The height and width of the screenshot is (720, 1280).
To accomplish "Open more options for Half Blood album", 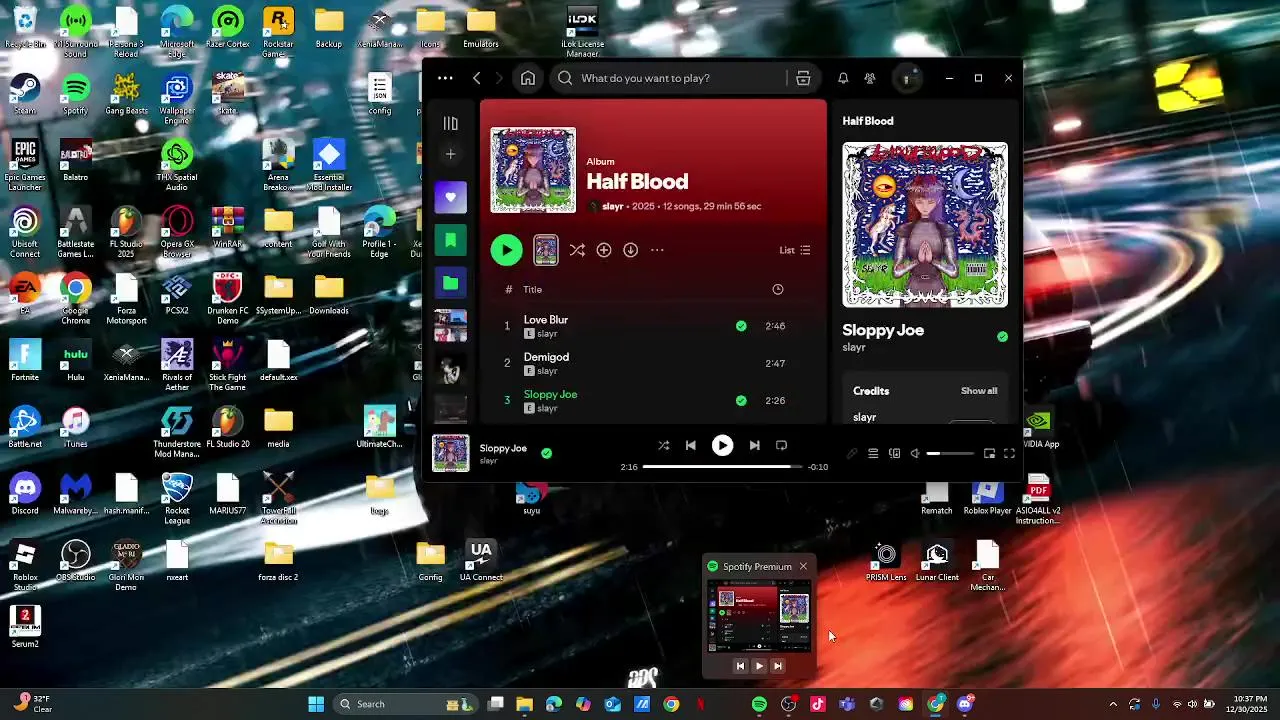I will (x=657, y=250).
